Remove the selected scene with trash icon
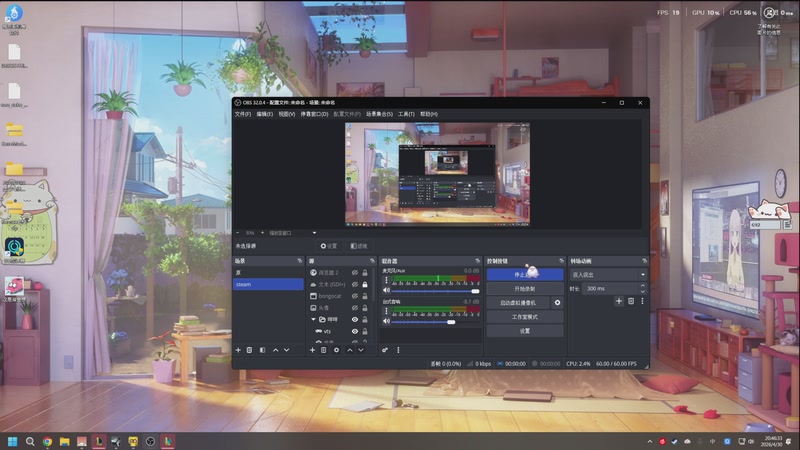Viewport: 800px width, 450px height. (249, 350)
